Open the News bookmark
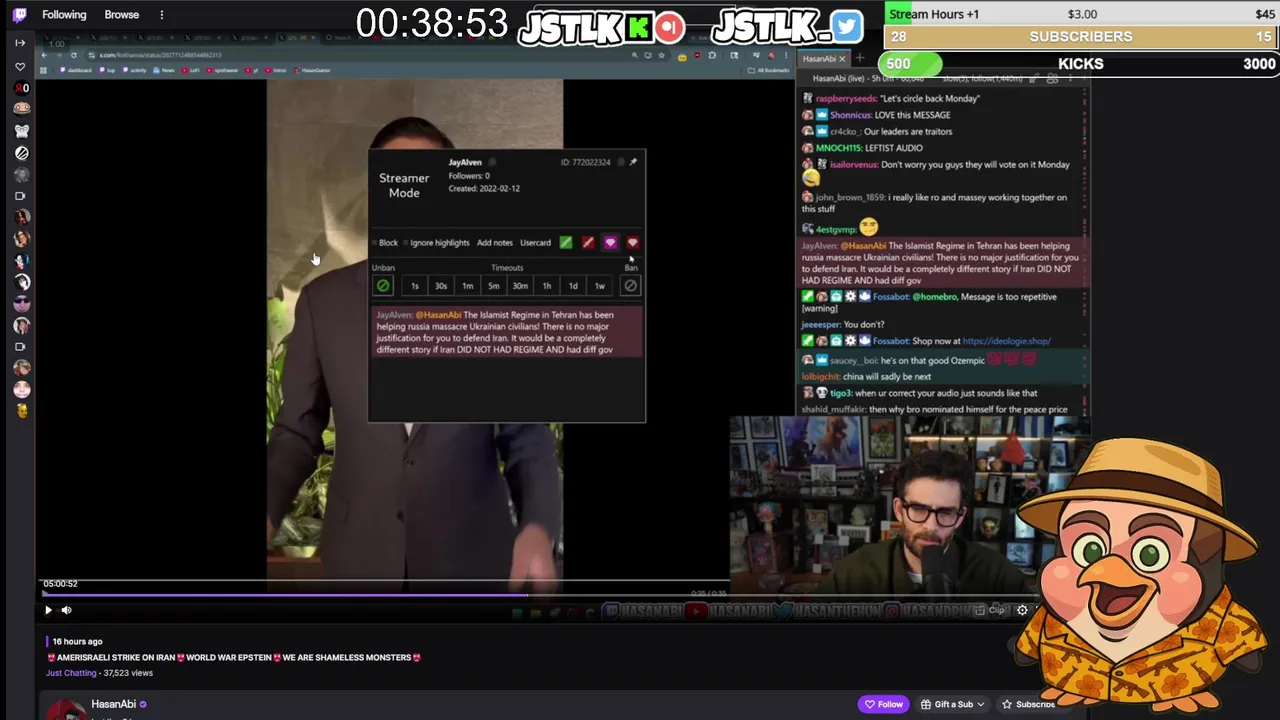 click(164, 71)
